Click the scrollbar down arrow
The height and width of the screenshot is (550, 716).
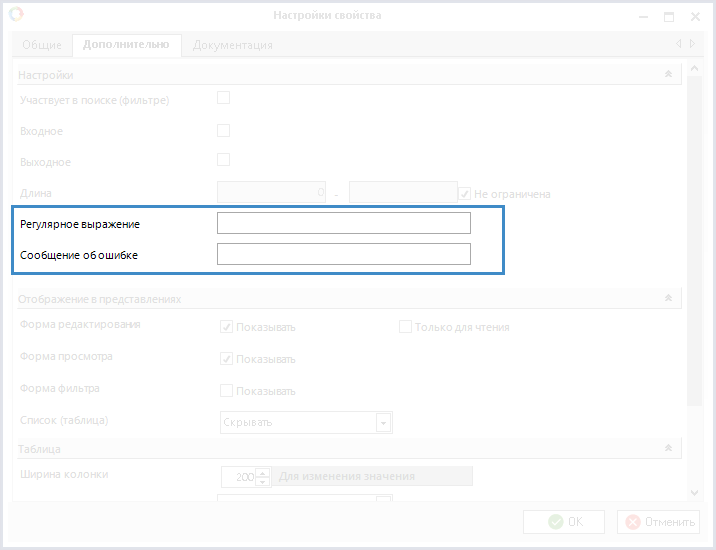[x=695, y=491]
